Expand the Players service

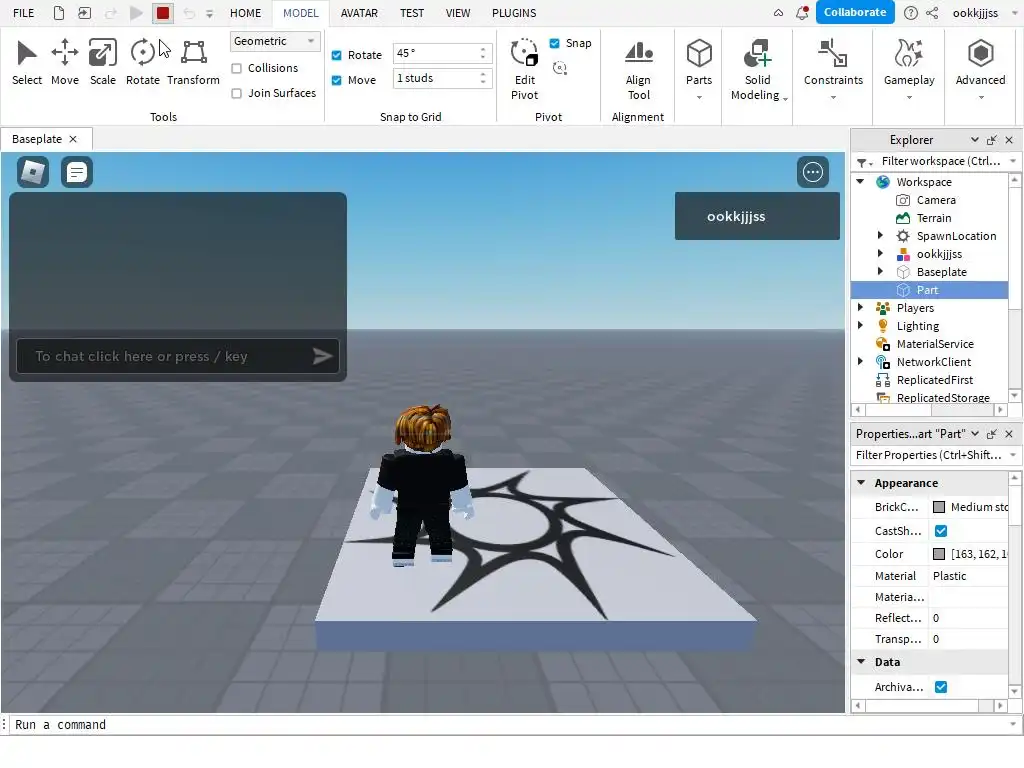(x=860, y=308)
